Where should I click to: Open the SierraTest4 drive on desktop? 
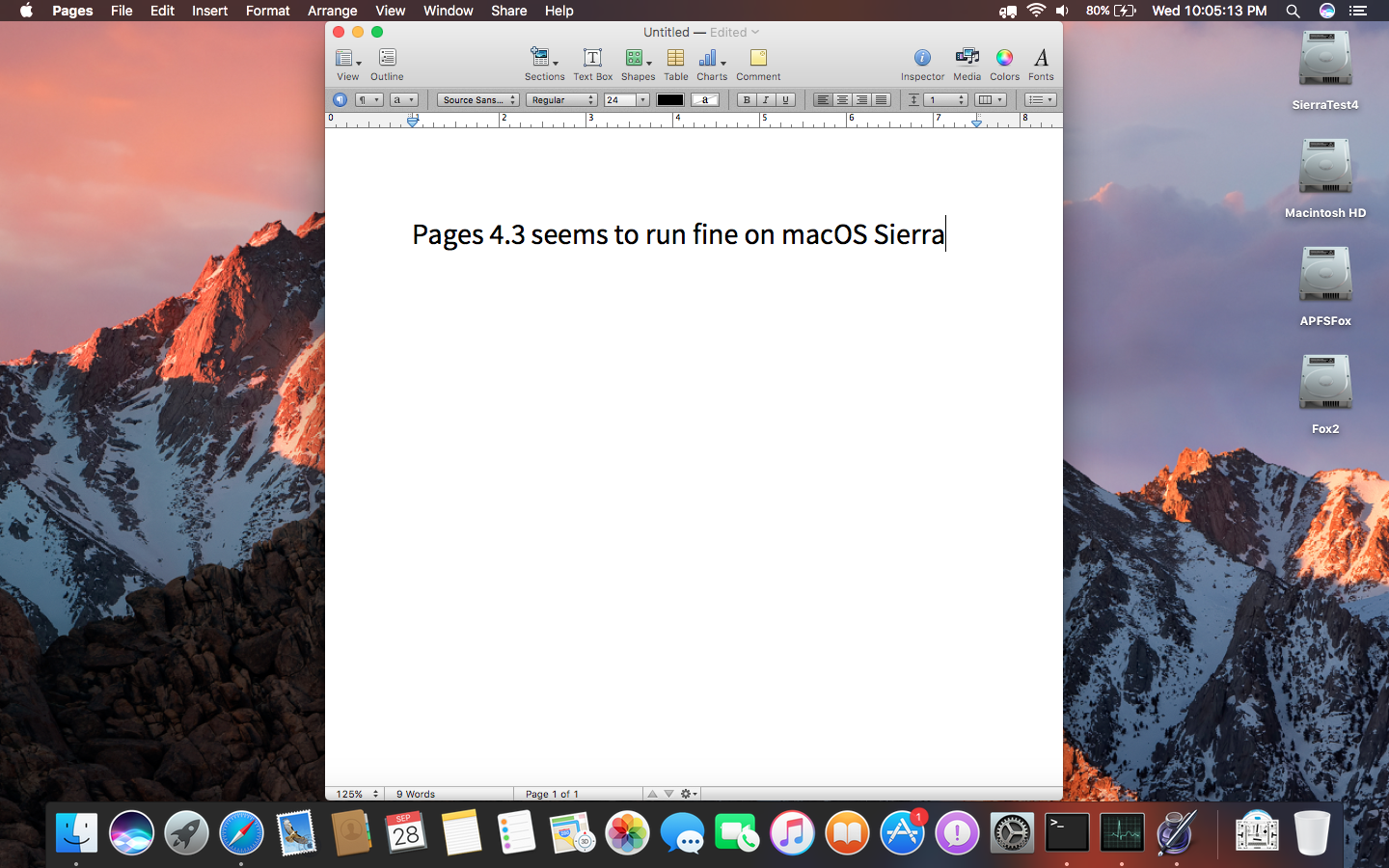point(1325,70)
